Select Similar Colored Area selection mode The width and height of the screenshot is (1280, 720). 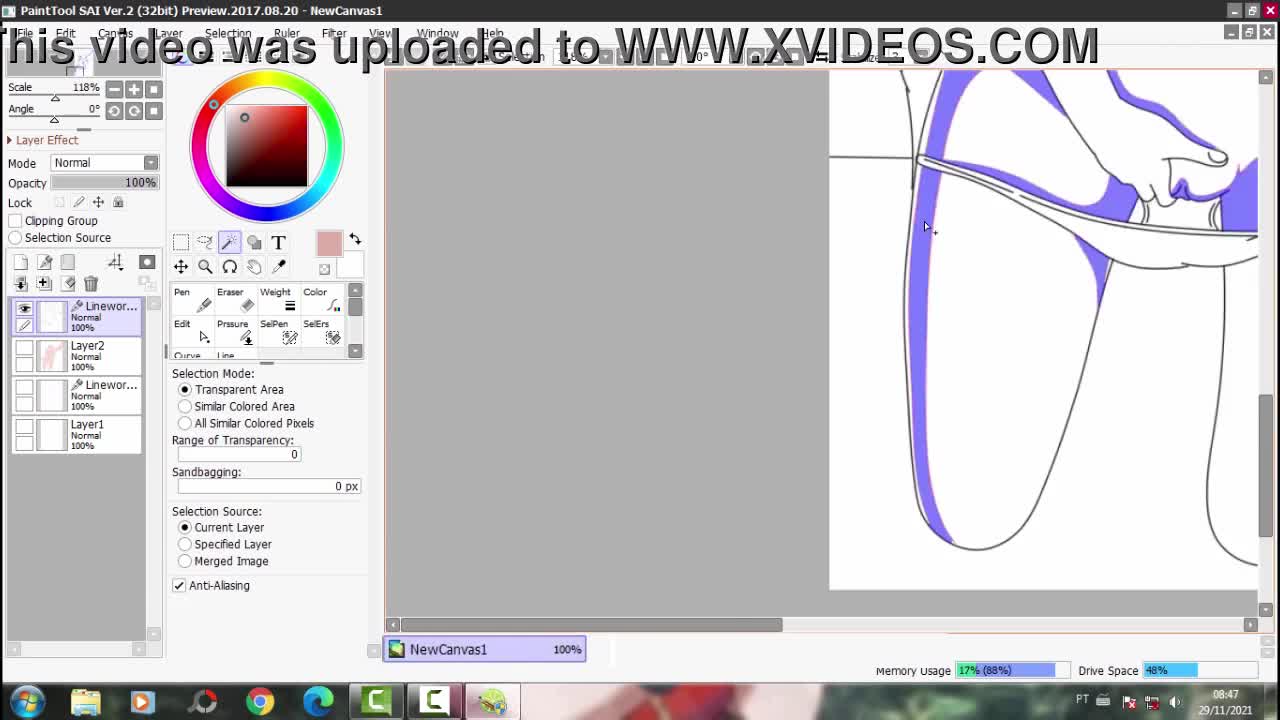coord(185,407)
